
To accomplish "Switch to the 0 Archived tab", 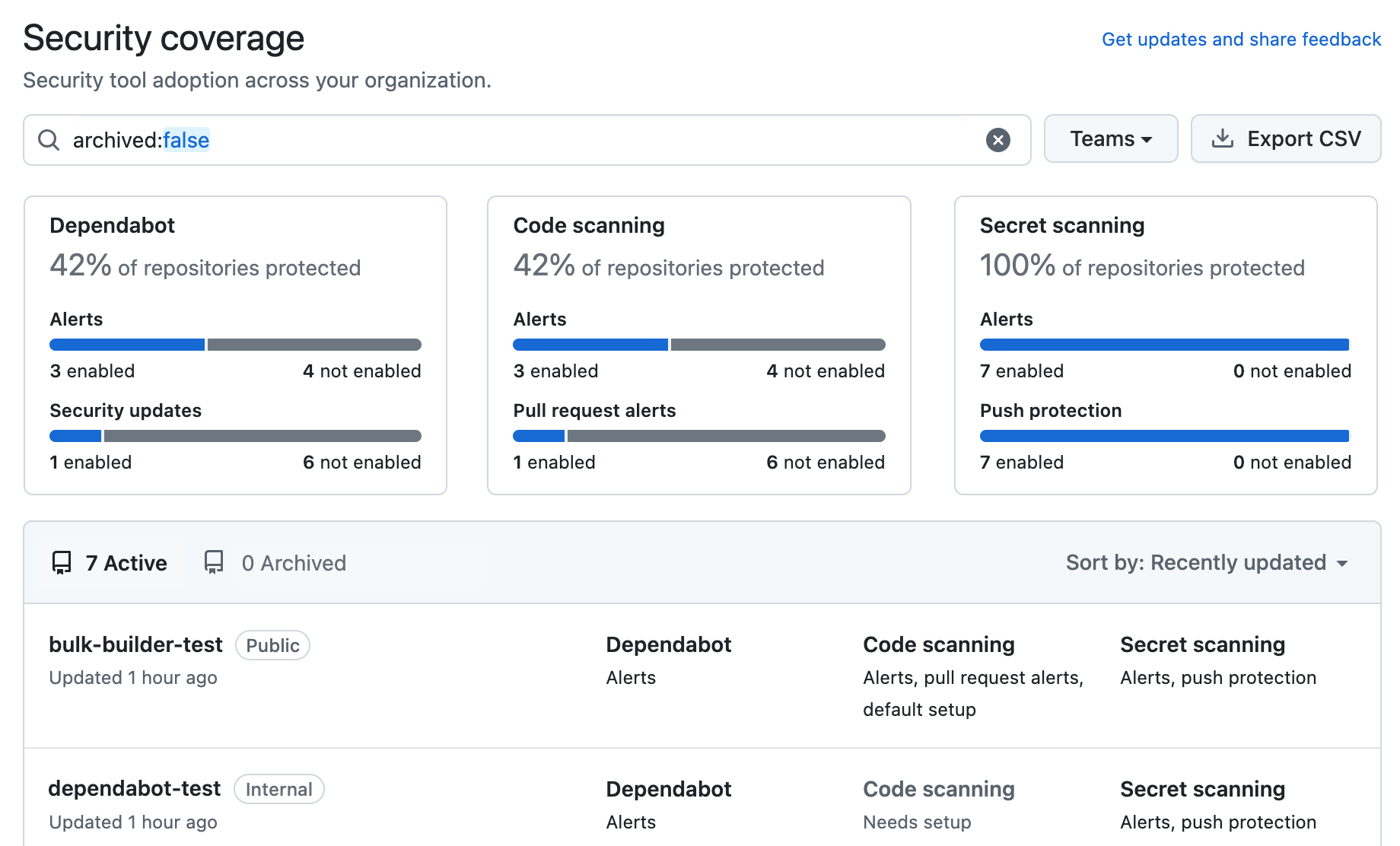I will [x=294, y=563].
